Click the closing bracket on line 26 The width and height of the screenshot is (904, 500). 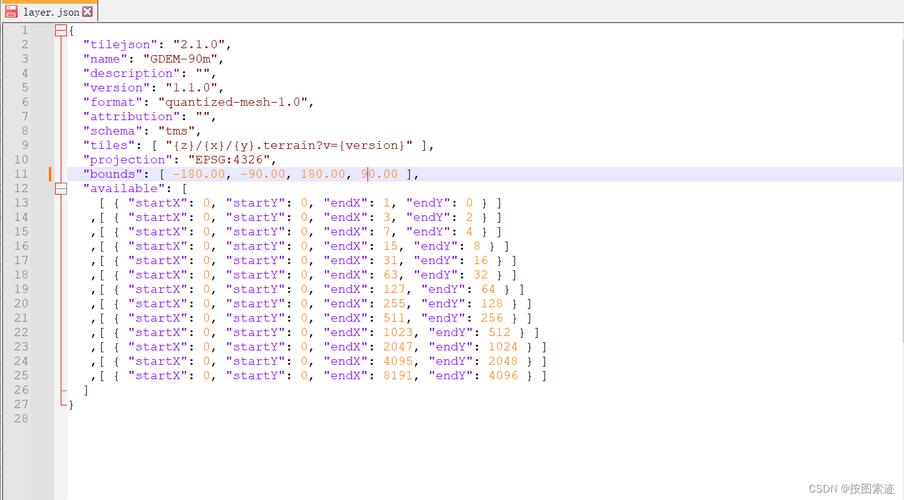(86, 390)
